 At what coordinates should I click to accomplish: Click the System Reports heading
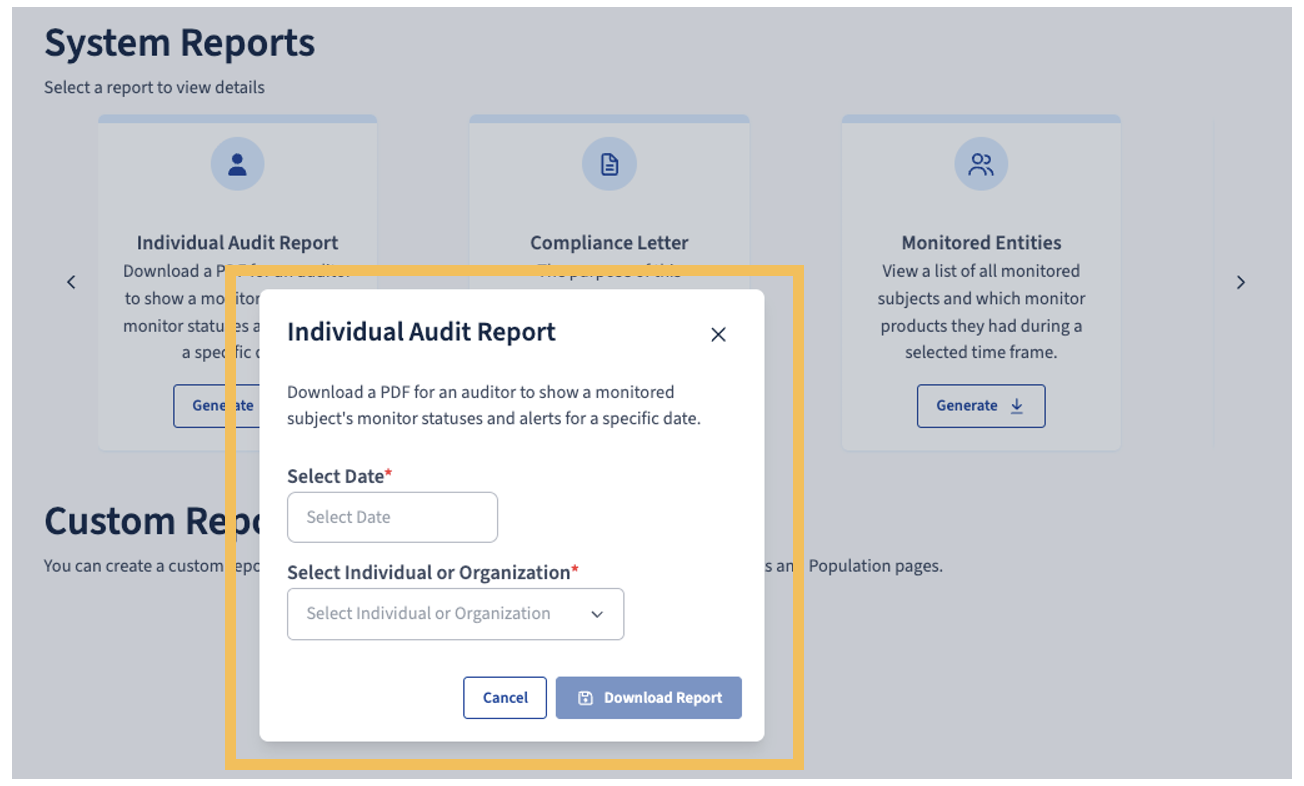pyautogui.click(x=180, y=43)
